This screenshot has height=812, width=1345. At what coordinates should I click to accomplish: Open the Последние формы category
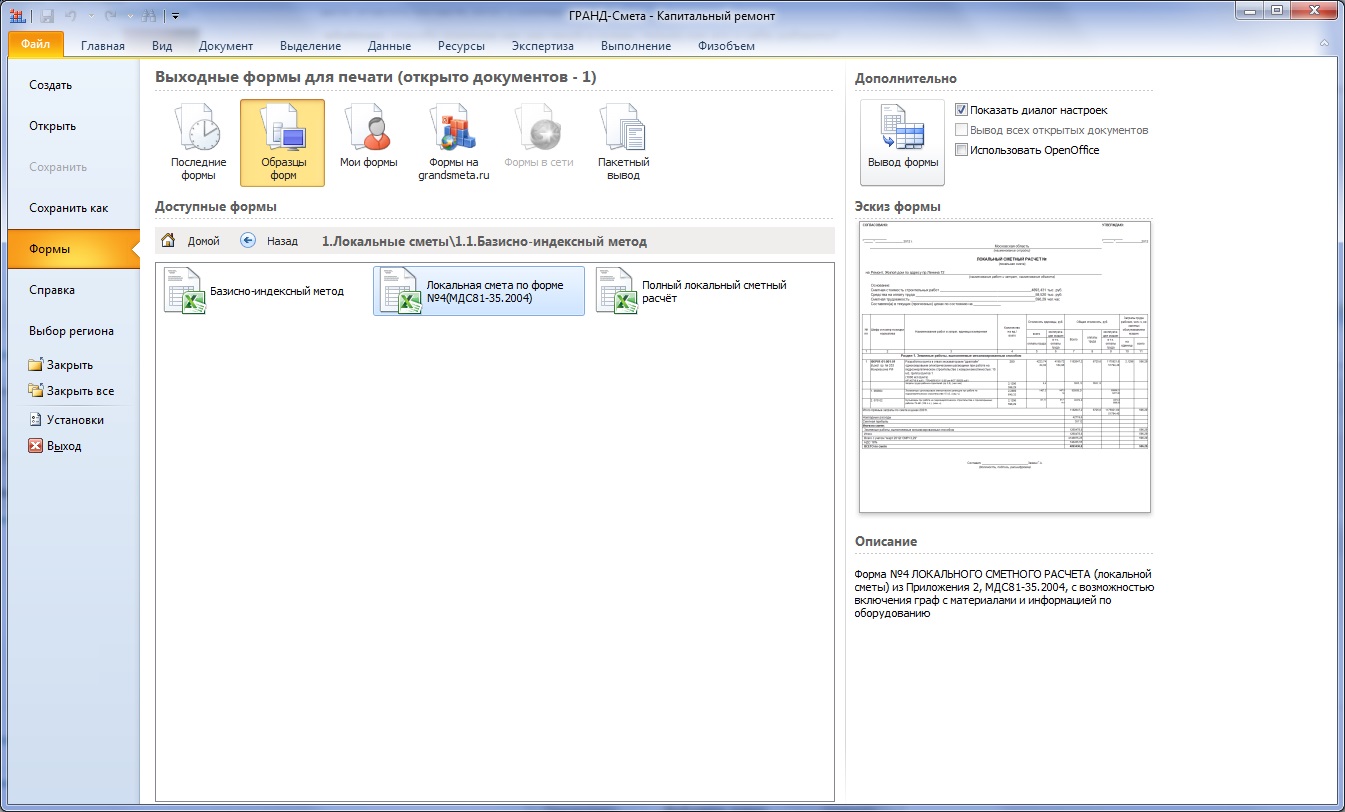point(198,142)
